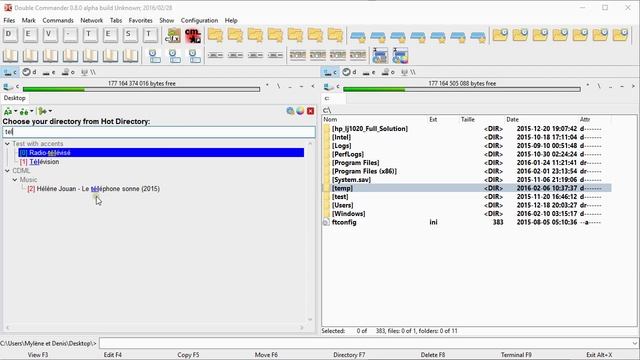640x360 pixels.
Task: Click the 'Terminal F9' button
Action: click(516, 355)
